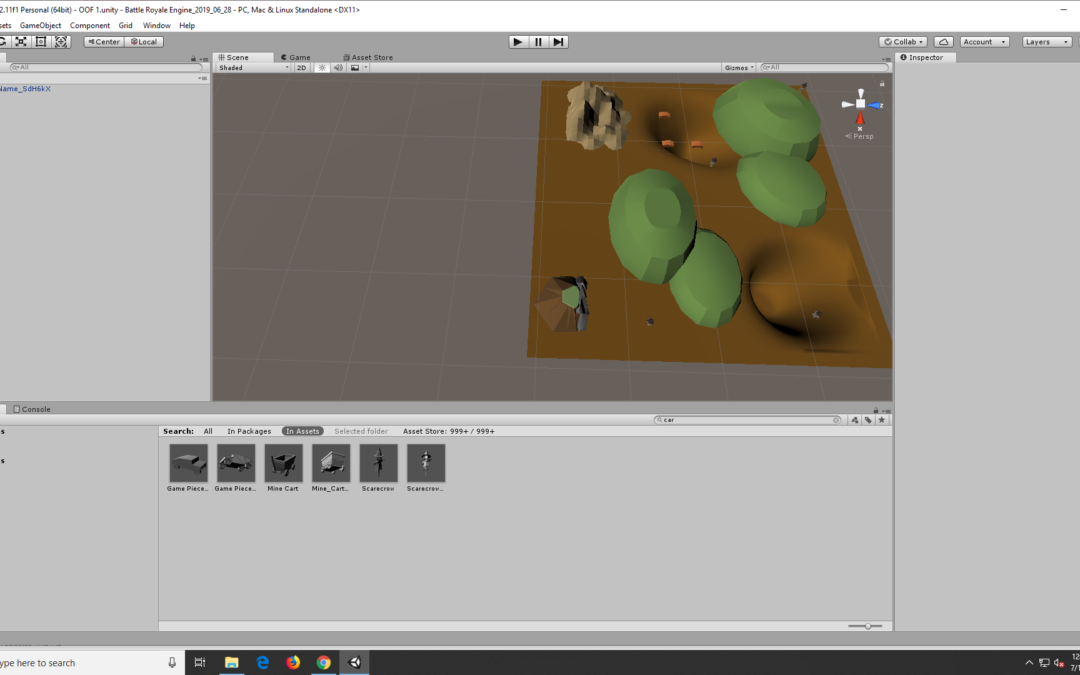Open Scene view panel options menu
Screen dimensions: 1080x675
click(x=885, y=59)
